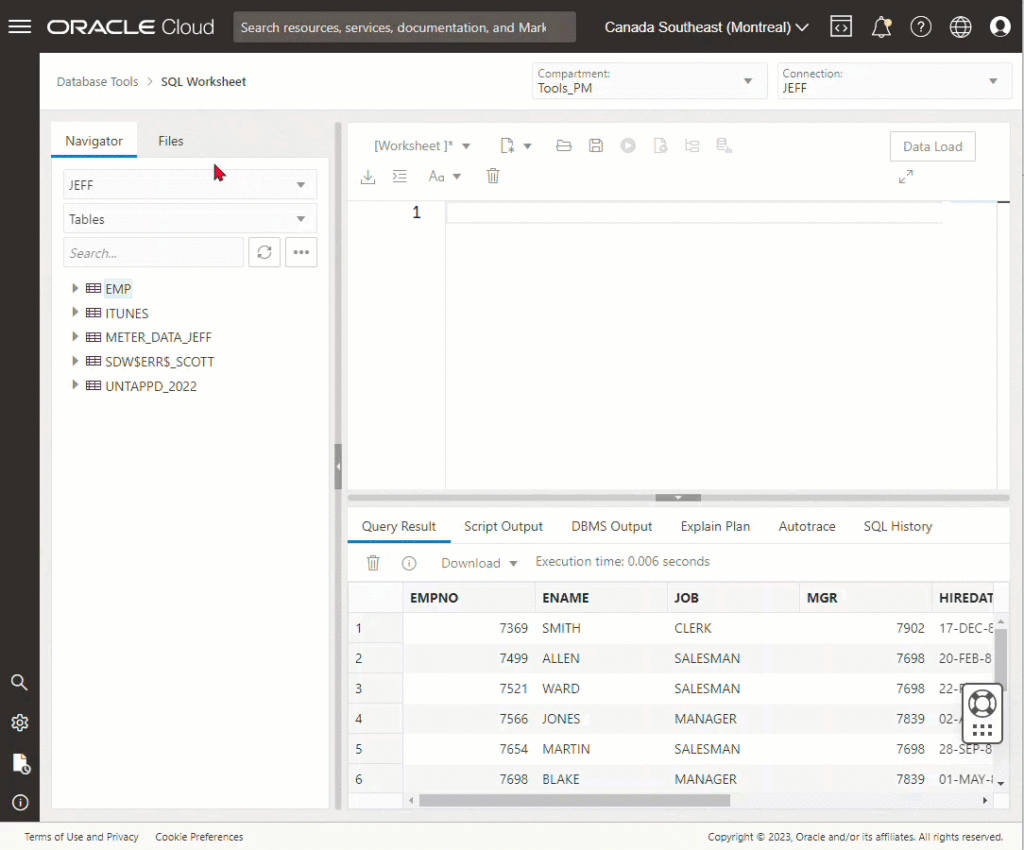Click the resource search input field
Viewport: 1024px width, 850px height.
pyautogui.click(x=404, y=26)
